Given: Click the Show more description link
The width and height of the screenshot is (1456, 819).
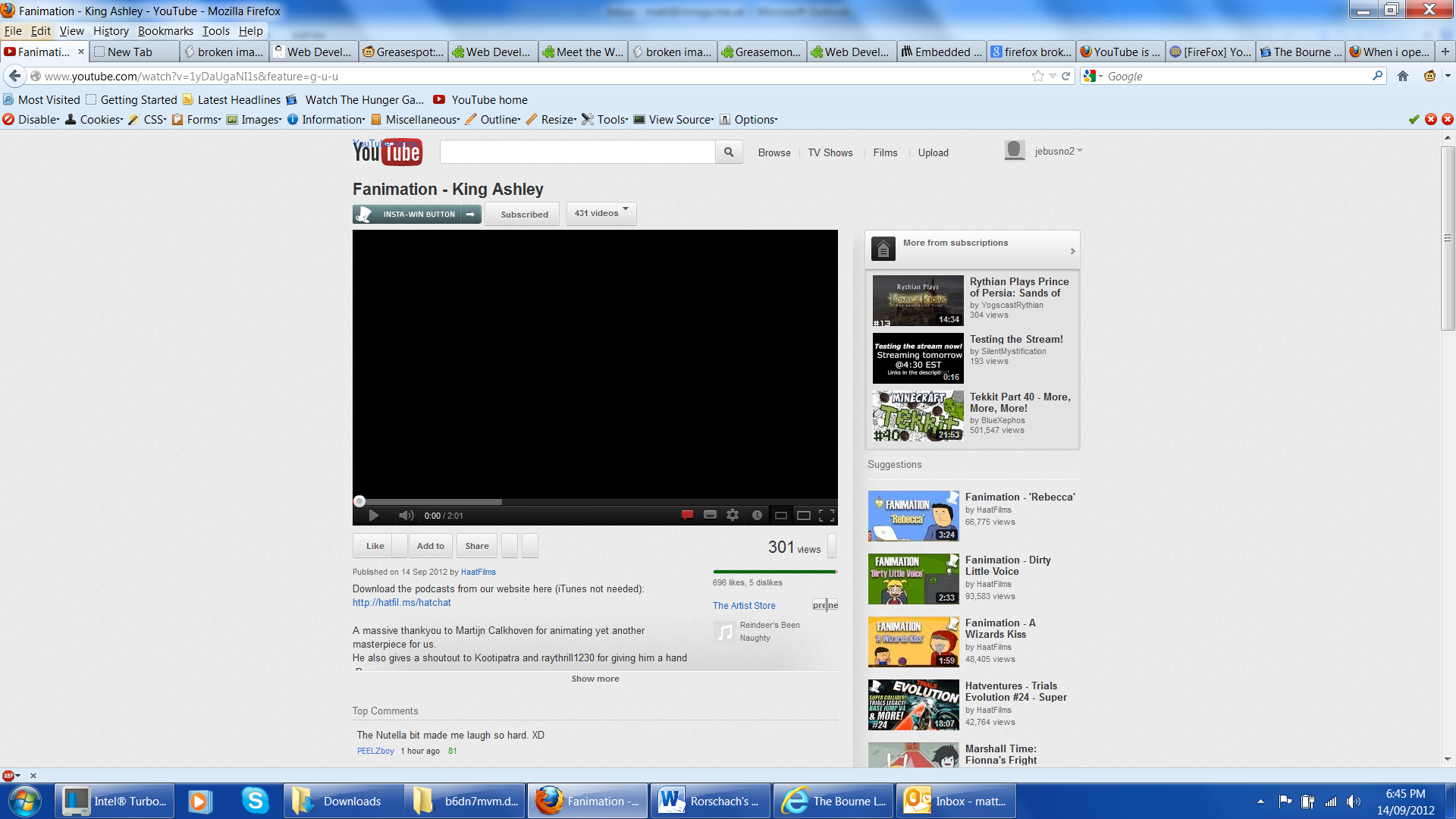Looking at the screenshot, I should pyautogui.click(x=595, y=679).
